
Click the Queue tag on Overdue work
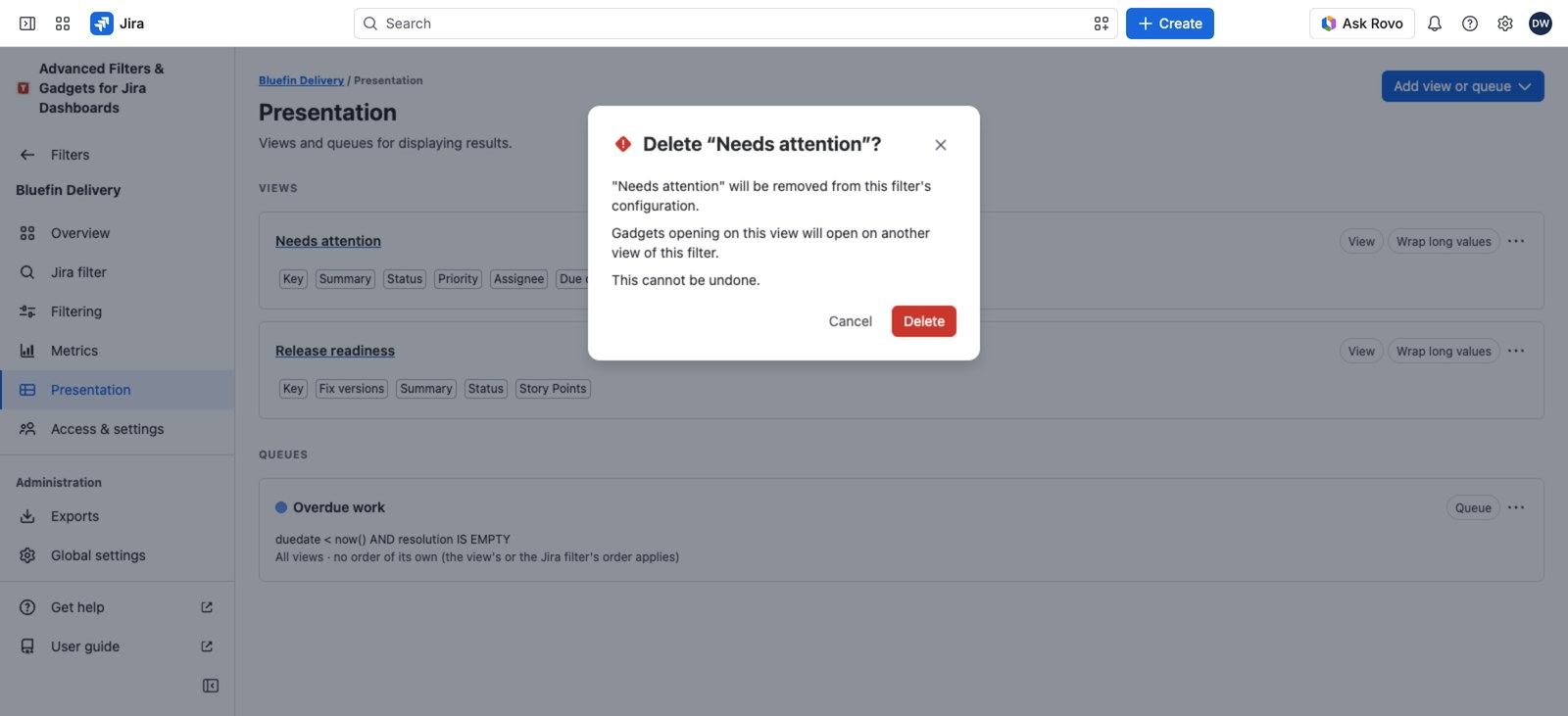pos(1473,507)
